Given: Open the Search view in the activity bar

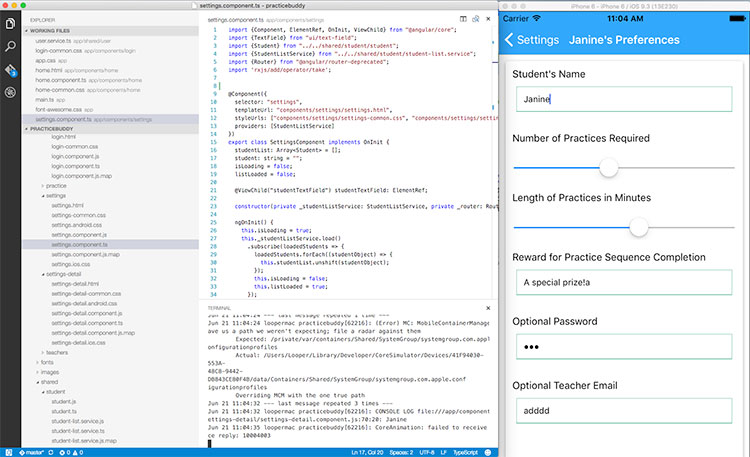Looking at the screenshot, I should click(10, 46).
